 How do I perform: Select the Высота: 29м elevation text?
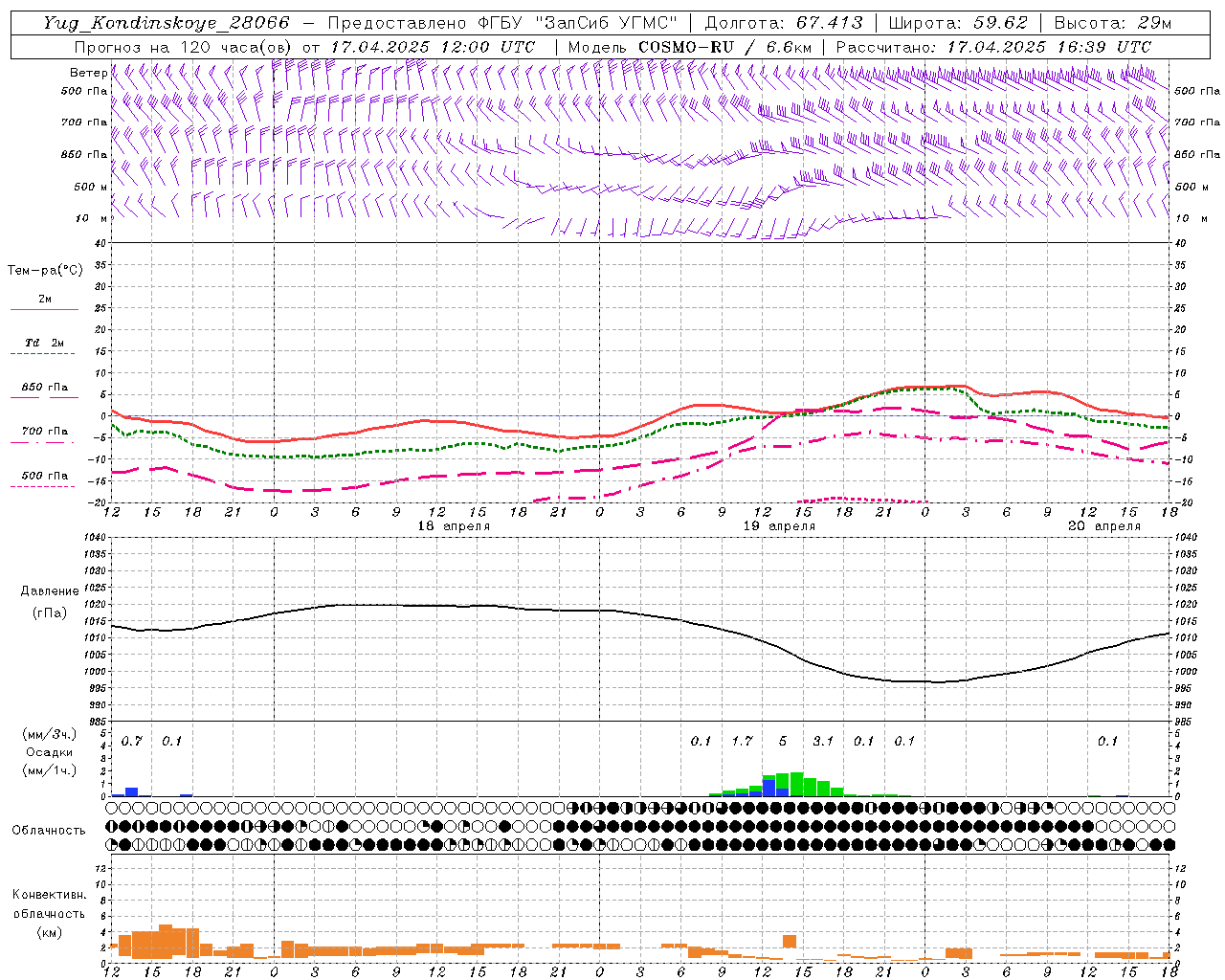[x=1113, y=23]
